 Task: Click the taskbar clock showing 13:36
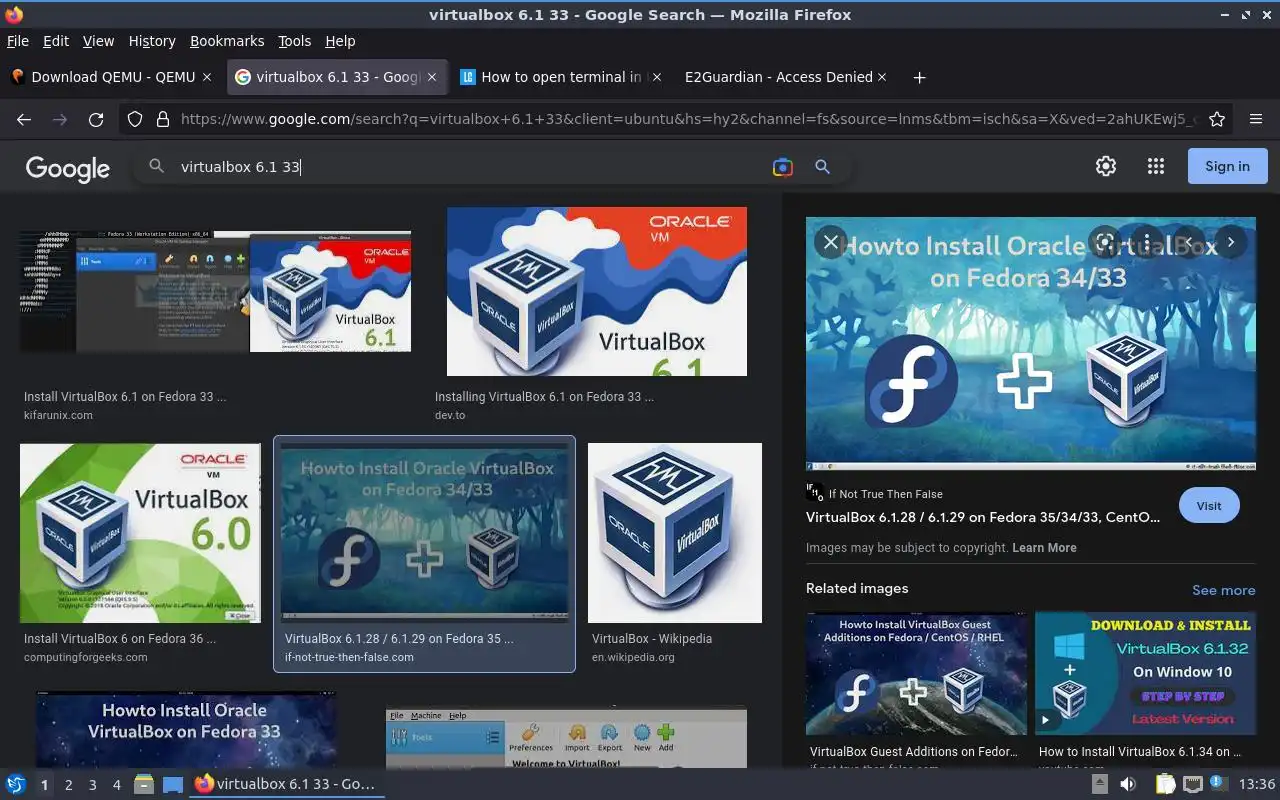point(1257,784)
